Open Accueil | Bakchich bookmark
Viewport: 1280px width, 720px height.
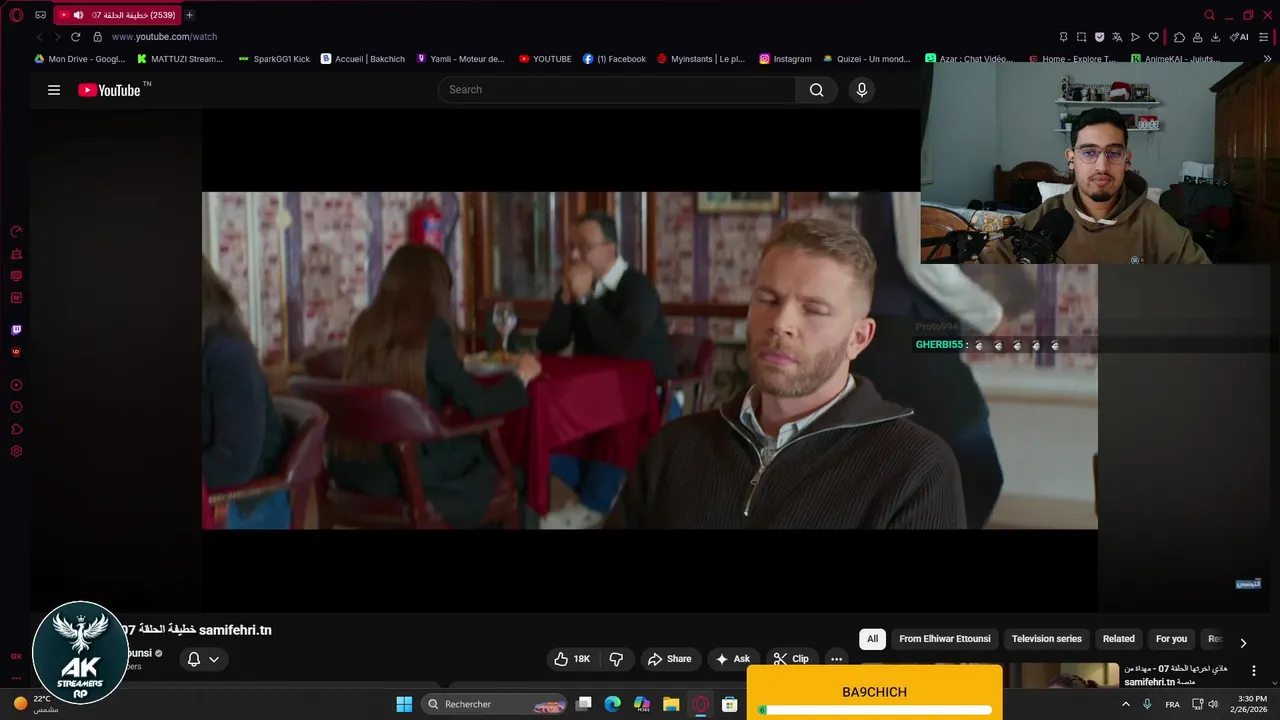tap(363, 59)
